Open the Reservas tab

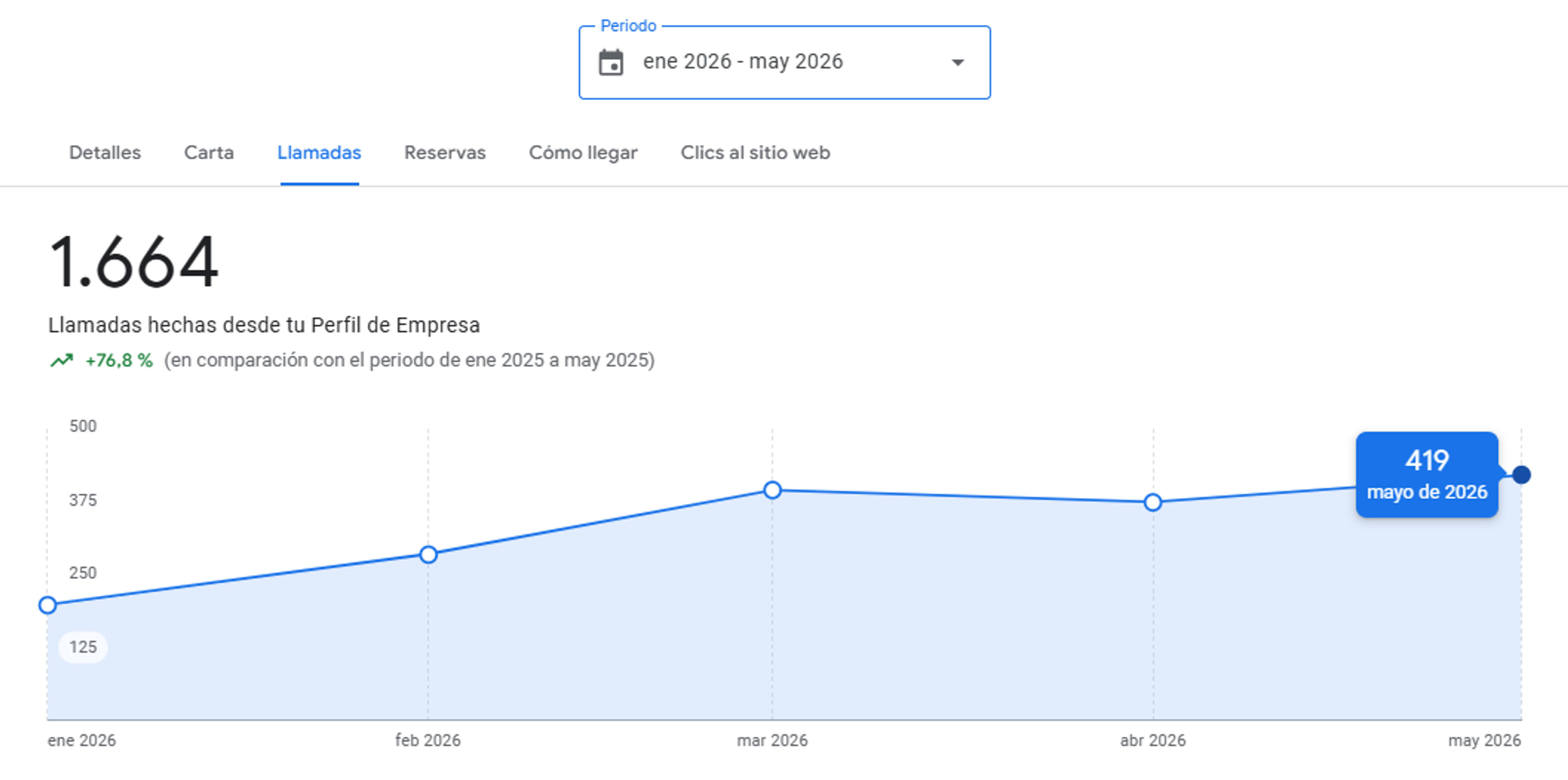click(445, 153)
